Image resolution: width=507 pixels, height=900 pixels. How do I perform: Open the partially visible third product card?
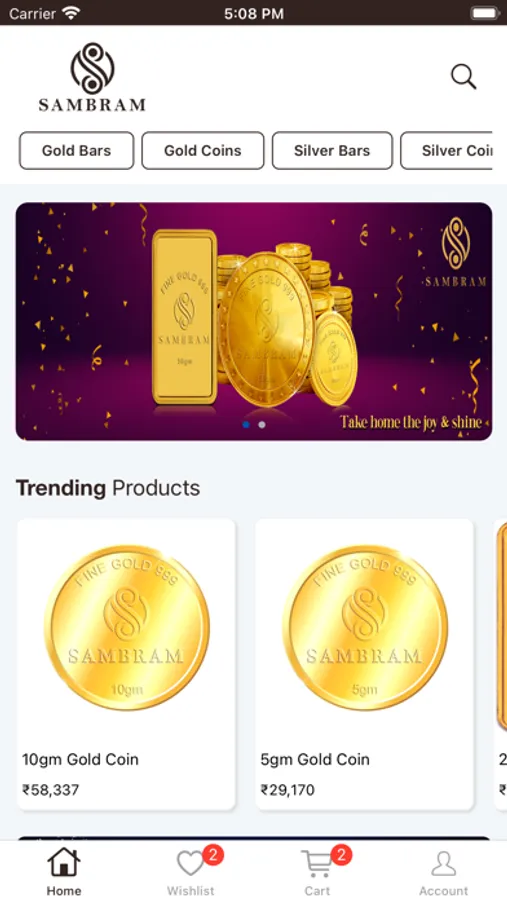500,665
